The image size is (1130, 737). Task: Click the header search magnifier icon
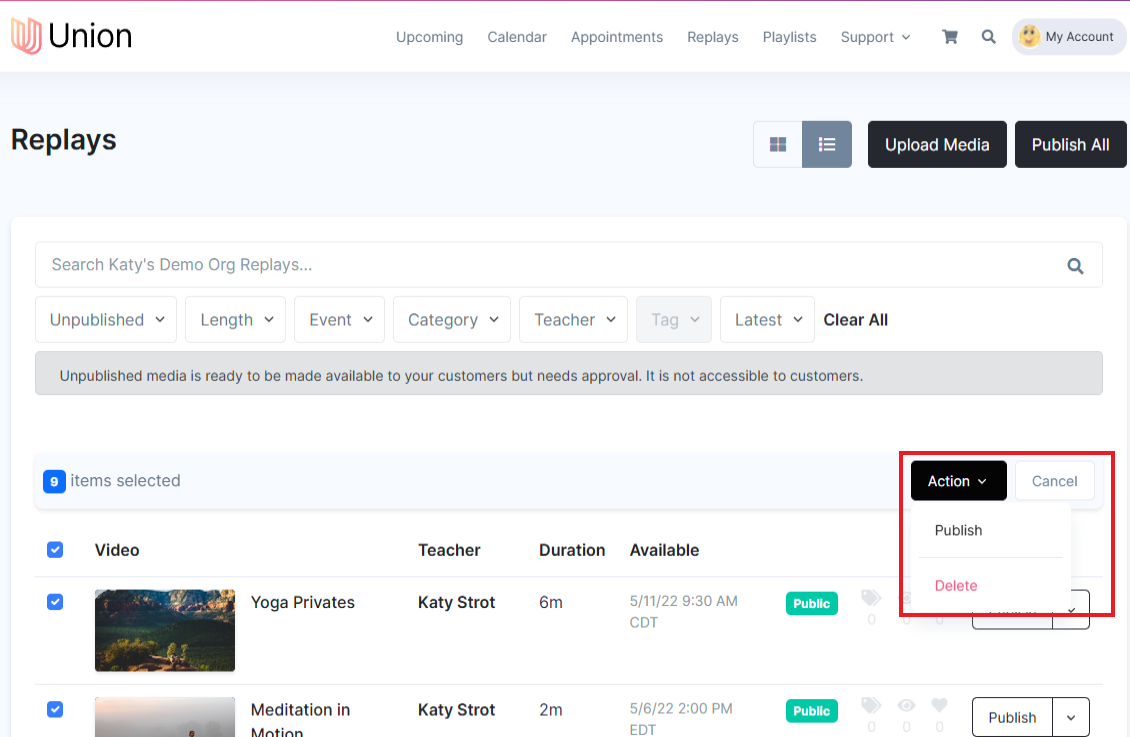click(x=989, y=37)
